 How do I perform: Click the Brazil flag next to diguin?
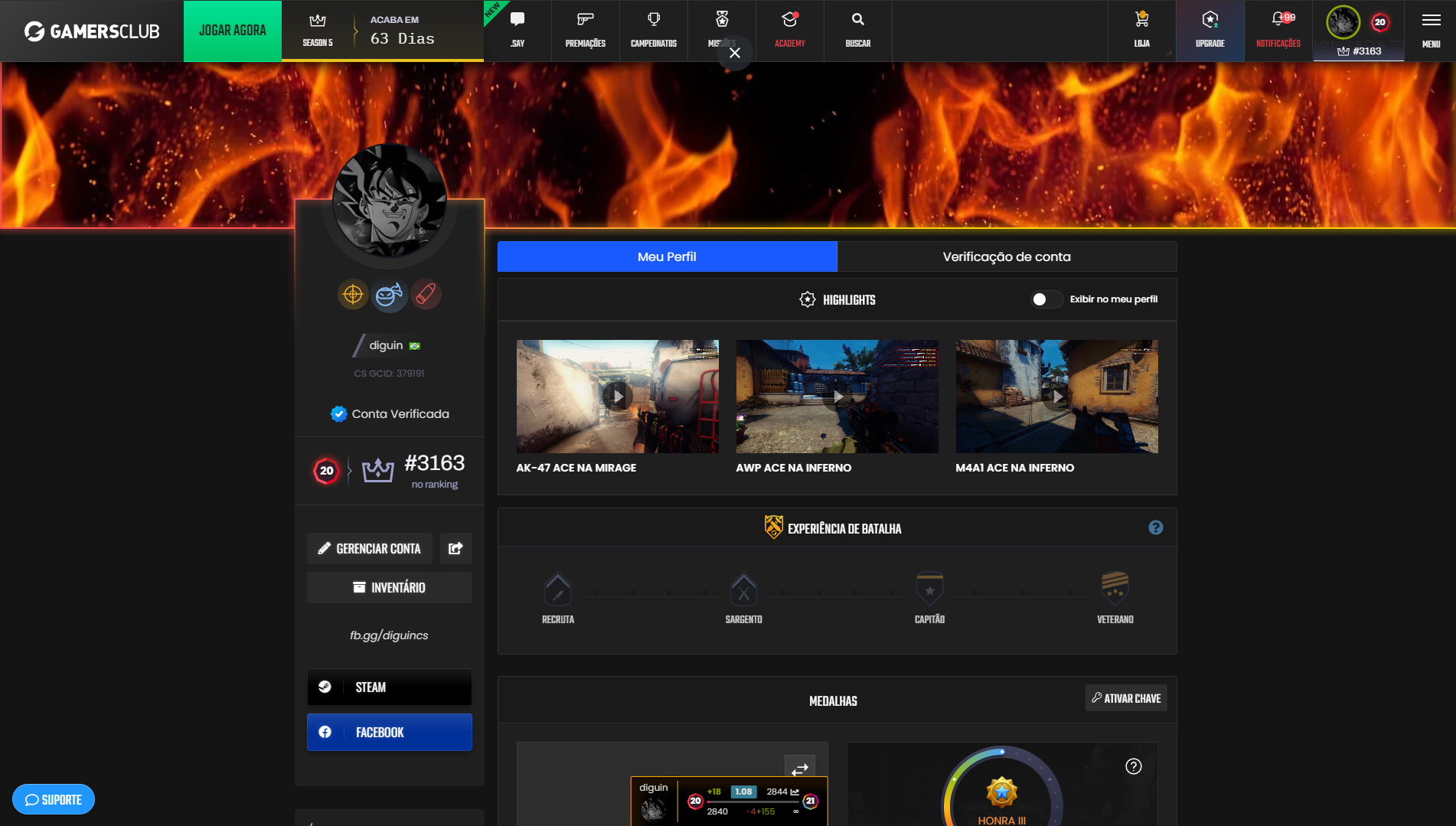click(x=415, y=346)
